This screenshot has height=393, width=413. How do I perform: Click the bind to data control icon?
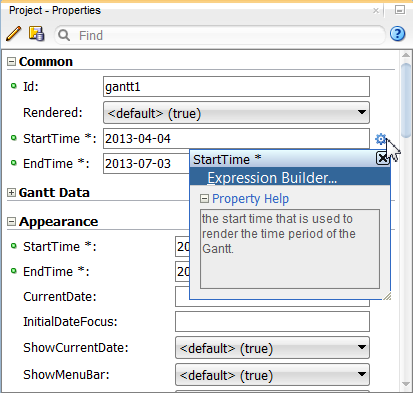[36, 34]
